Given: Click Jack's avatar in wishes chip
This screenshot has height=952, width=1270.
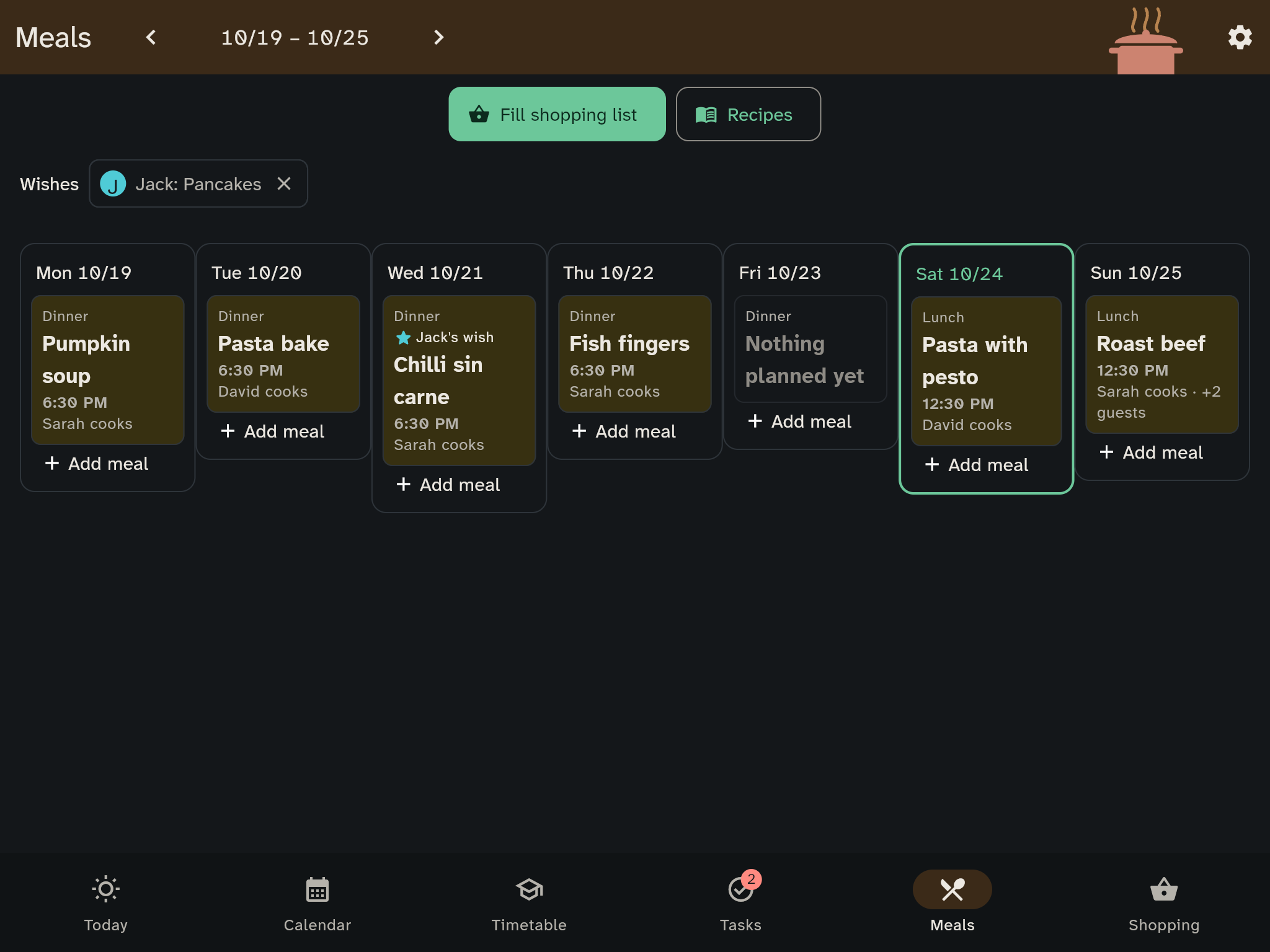Looking at the screenshot, I should click(113, 183).
